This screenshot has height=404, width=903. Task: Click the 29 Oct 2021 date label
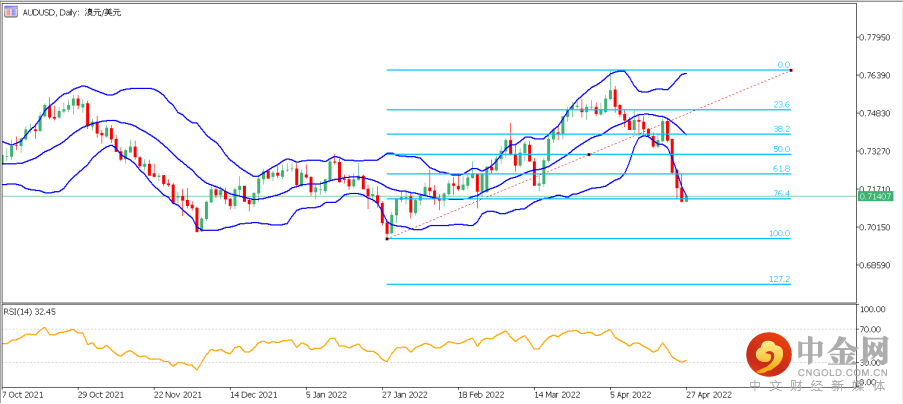(x=100, y=395)
